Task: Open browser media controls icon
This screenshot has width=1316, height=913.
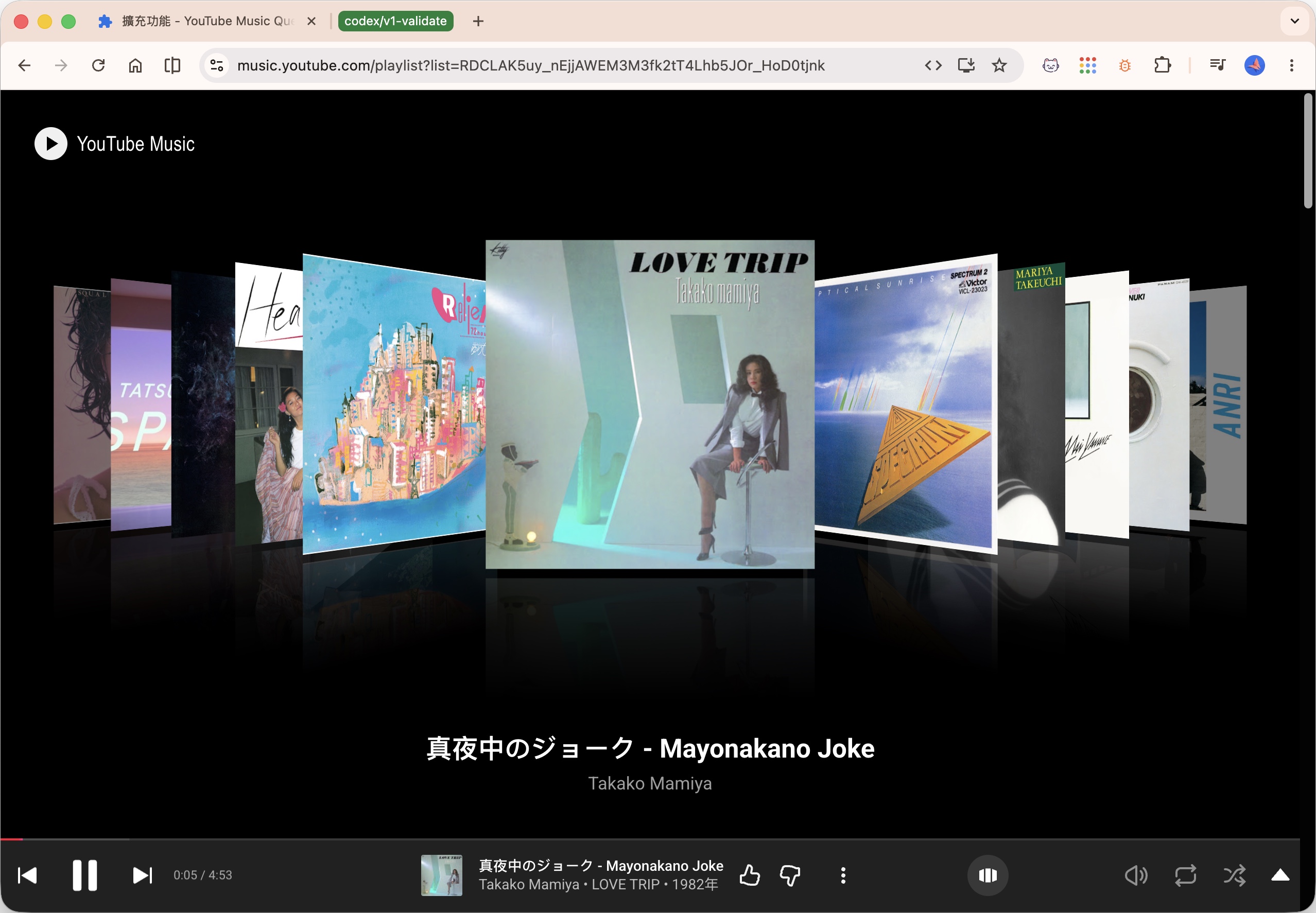Action: [x=1218, y=65]
